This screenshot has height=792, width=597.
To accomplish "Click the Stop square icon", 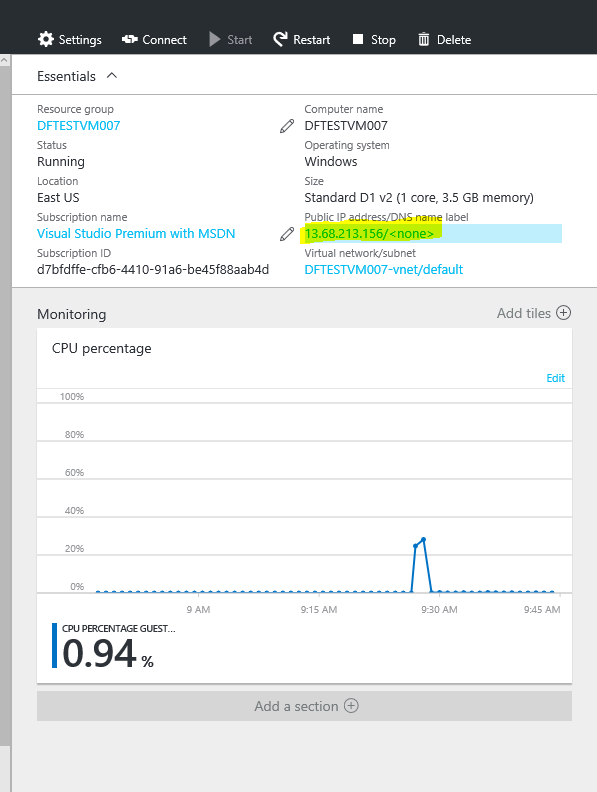I will [x=358, y=39].
